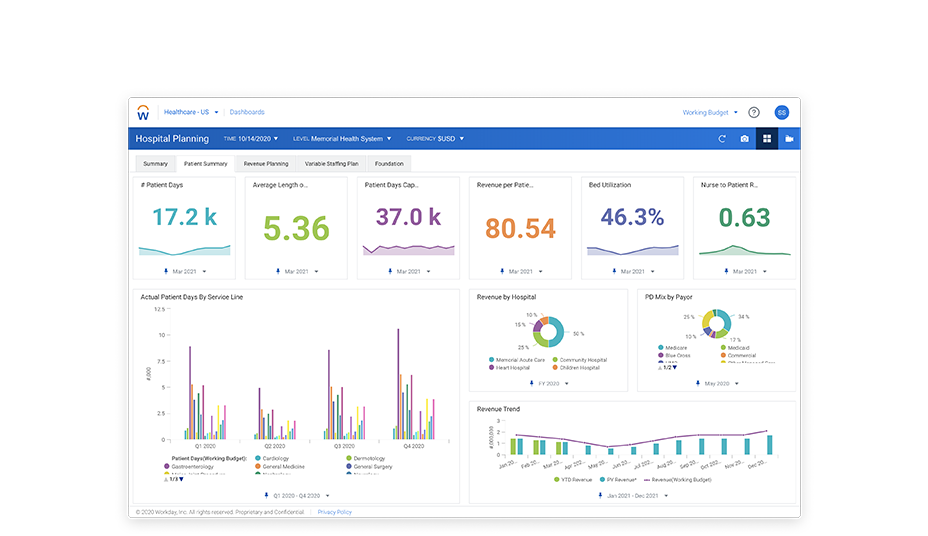Open the Working Budget dropdown
This screenshot has width=928, height=536.
click(x=710, y=113)
